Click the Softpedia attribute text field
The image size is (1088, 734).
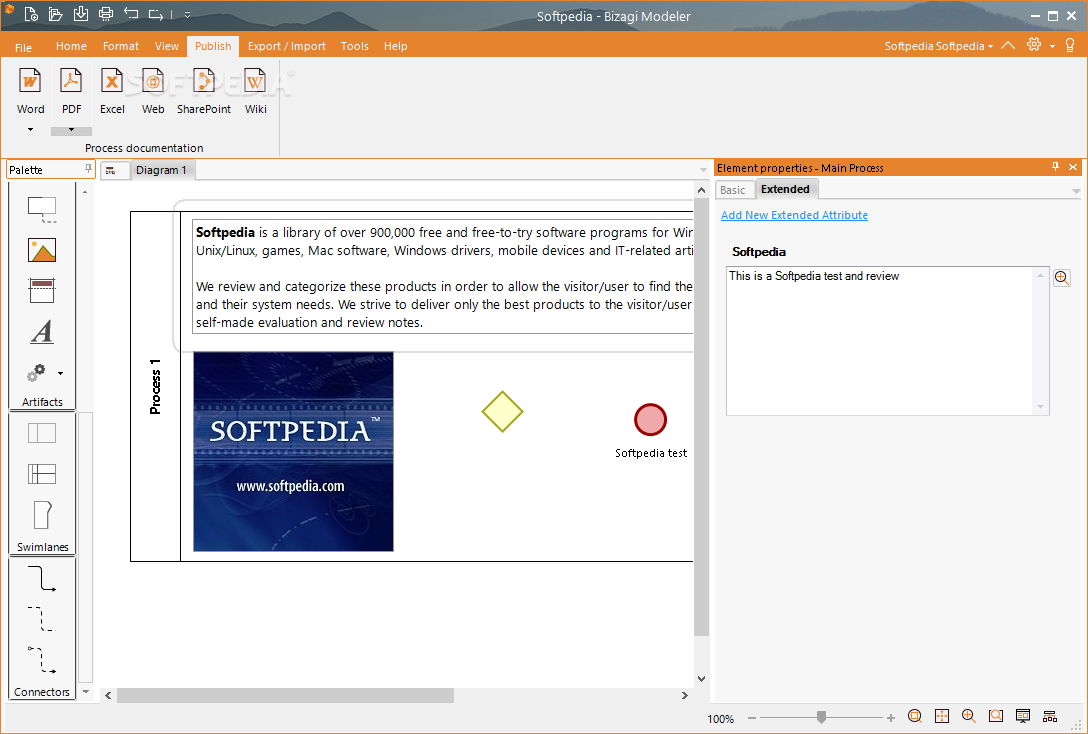tap(887, 341)
